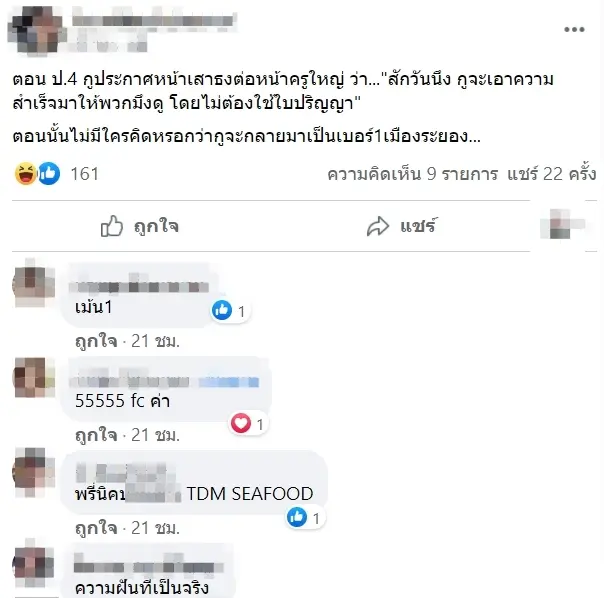Screen dimensions: 604x598
Task: Click the avatar beside ความฝันที่เป็นจริง comment
Action: (x=34, y=563)
